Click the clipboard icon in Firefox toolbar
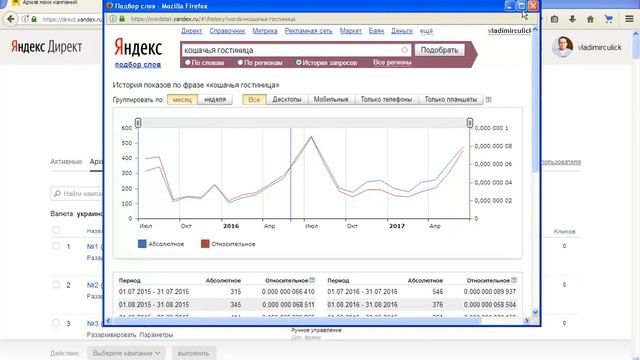Viewport: 640px width, 360px height. click(x=554, y=19)
